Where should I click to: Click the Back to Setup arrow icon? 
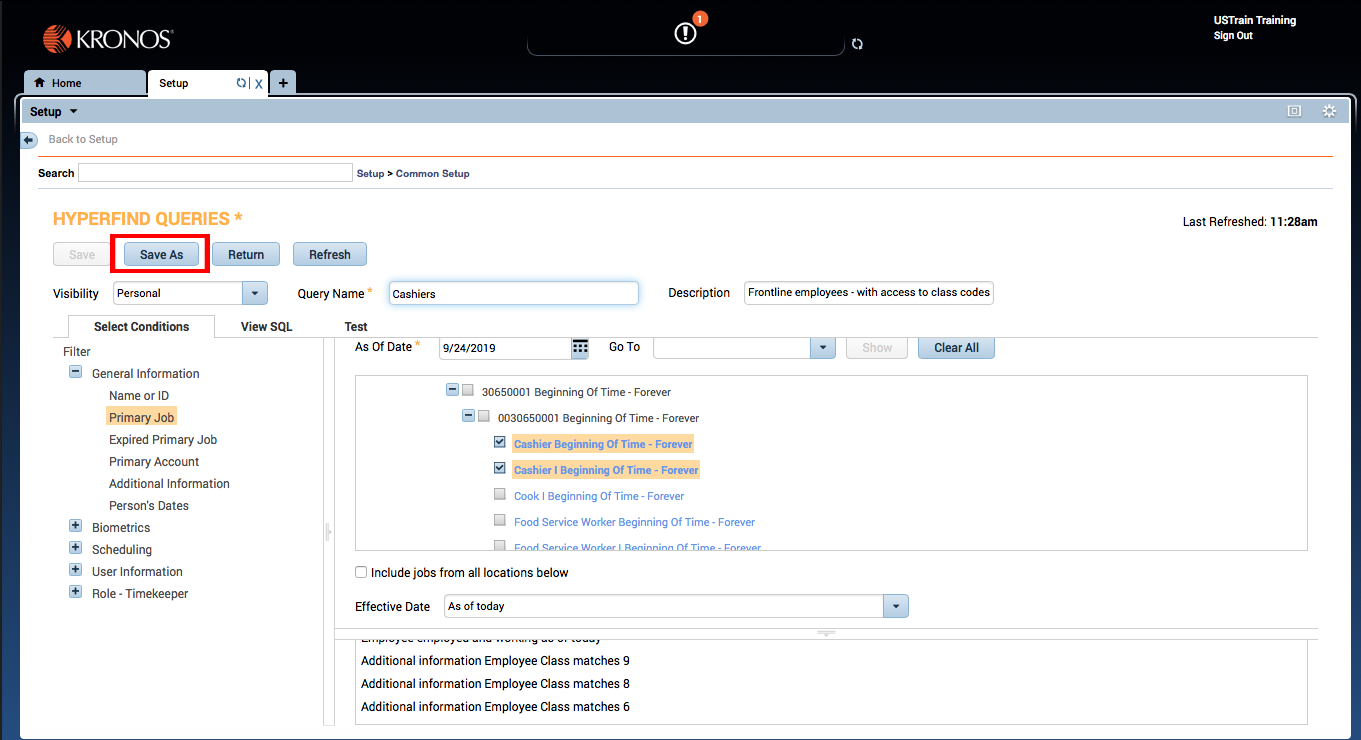[29, 140]
